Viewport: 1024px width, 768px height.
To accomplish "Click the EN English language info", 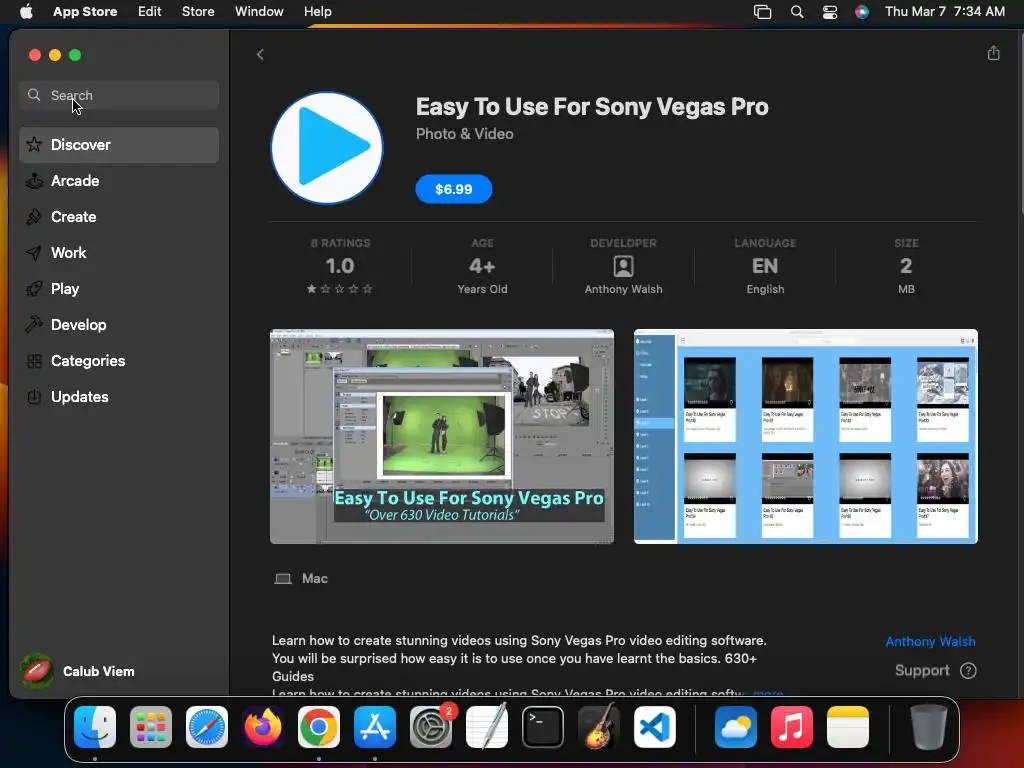I will pos(765,266).
